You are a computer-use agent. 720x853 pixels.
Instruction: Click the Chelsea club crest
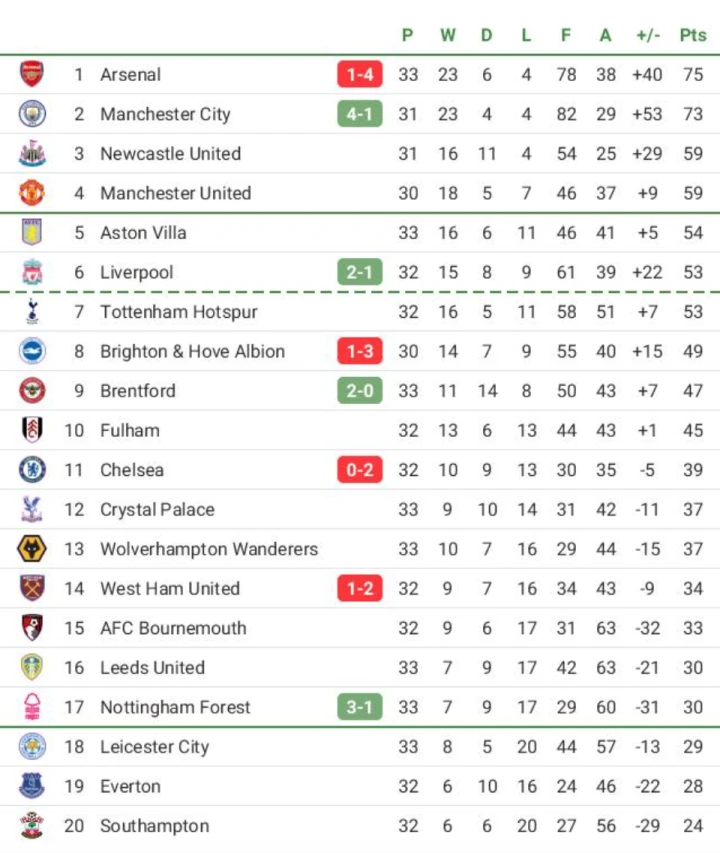click(32, 469)
